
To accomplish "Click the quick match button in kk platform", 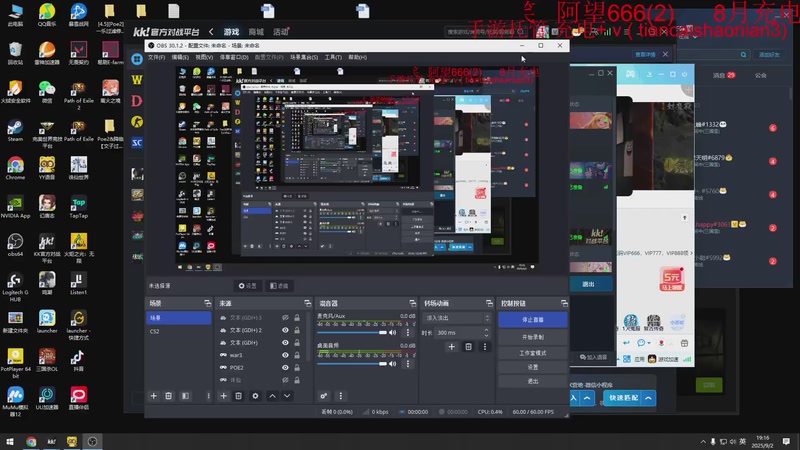I will (623, 398).
